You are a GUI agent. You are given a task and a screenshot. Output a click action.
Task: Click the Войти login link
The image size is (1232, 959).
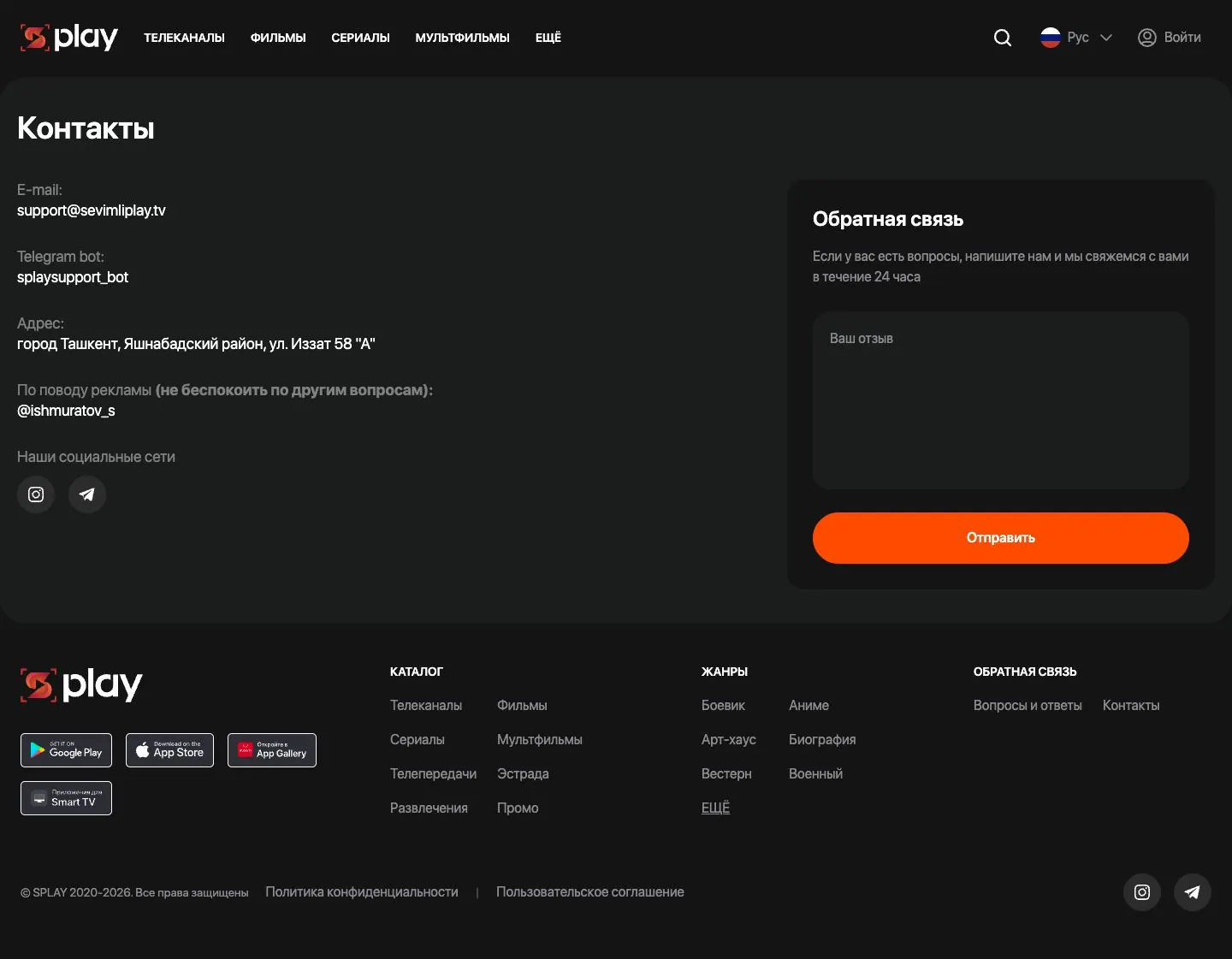pos(1182,38)
